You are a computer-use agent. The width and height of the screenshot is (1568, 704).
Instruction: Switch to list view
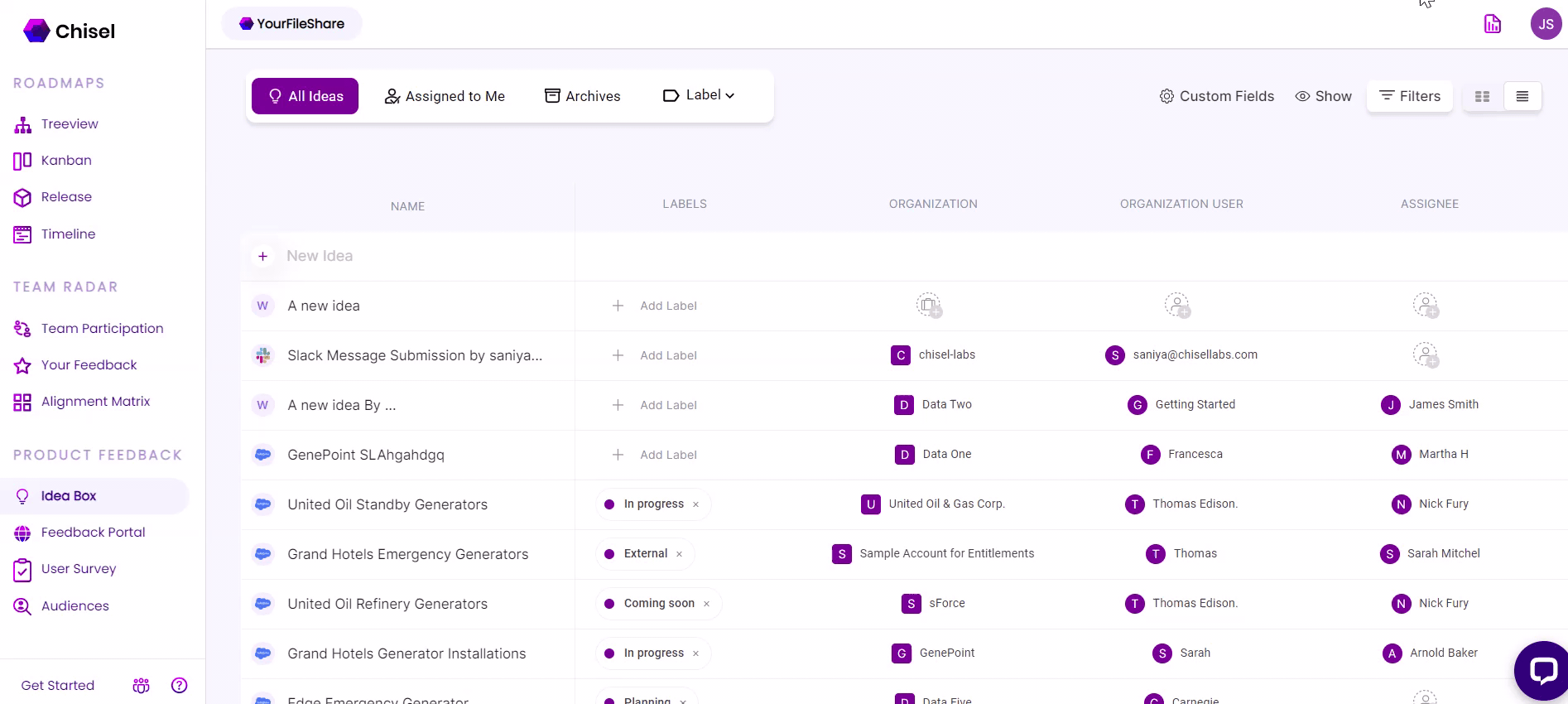[x=1522, y=97]
